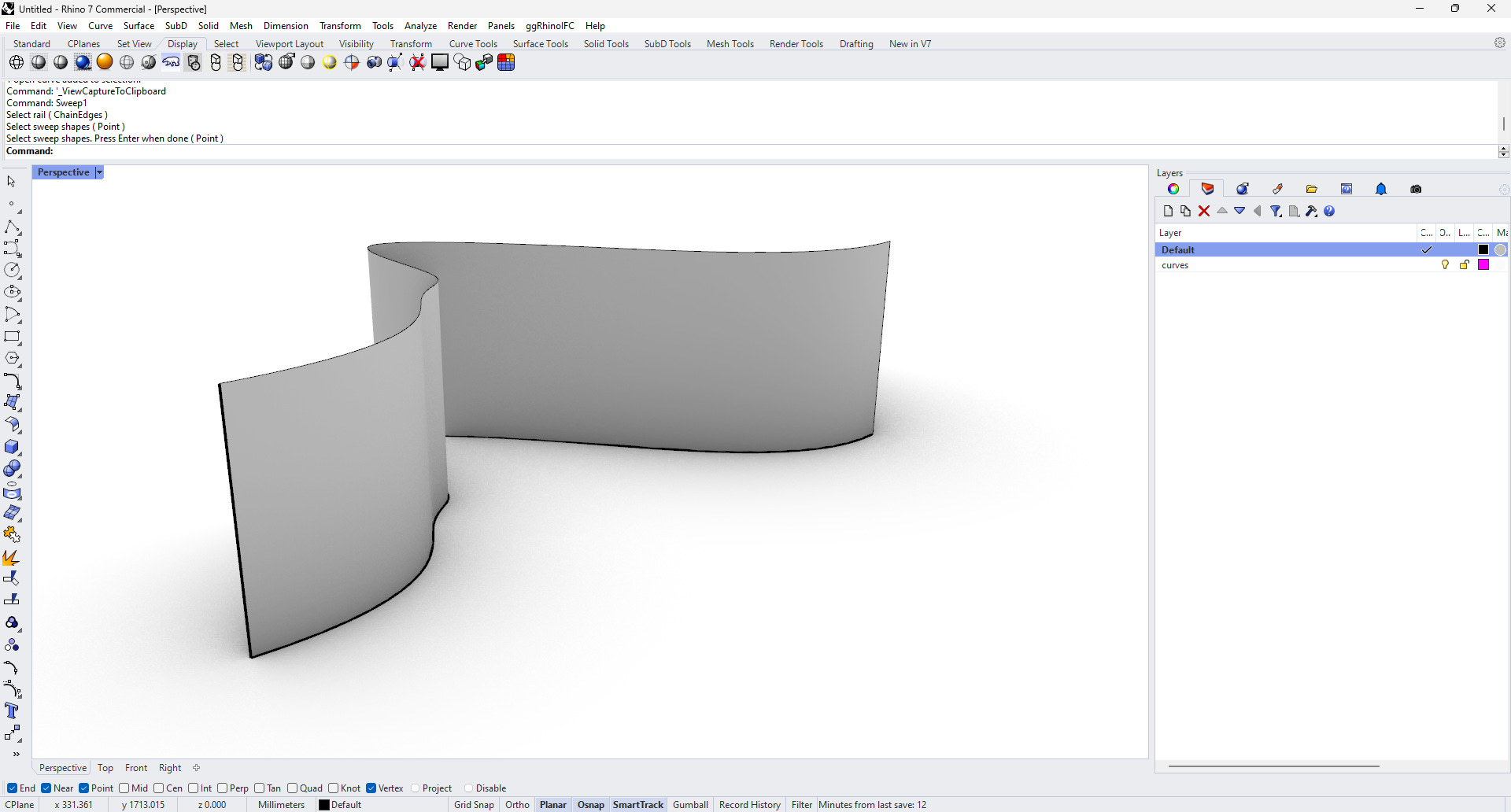Toggle the curves layer lightbulb visibility
This screenshot has height=812, width=1511.
(x=1445, y=265)
